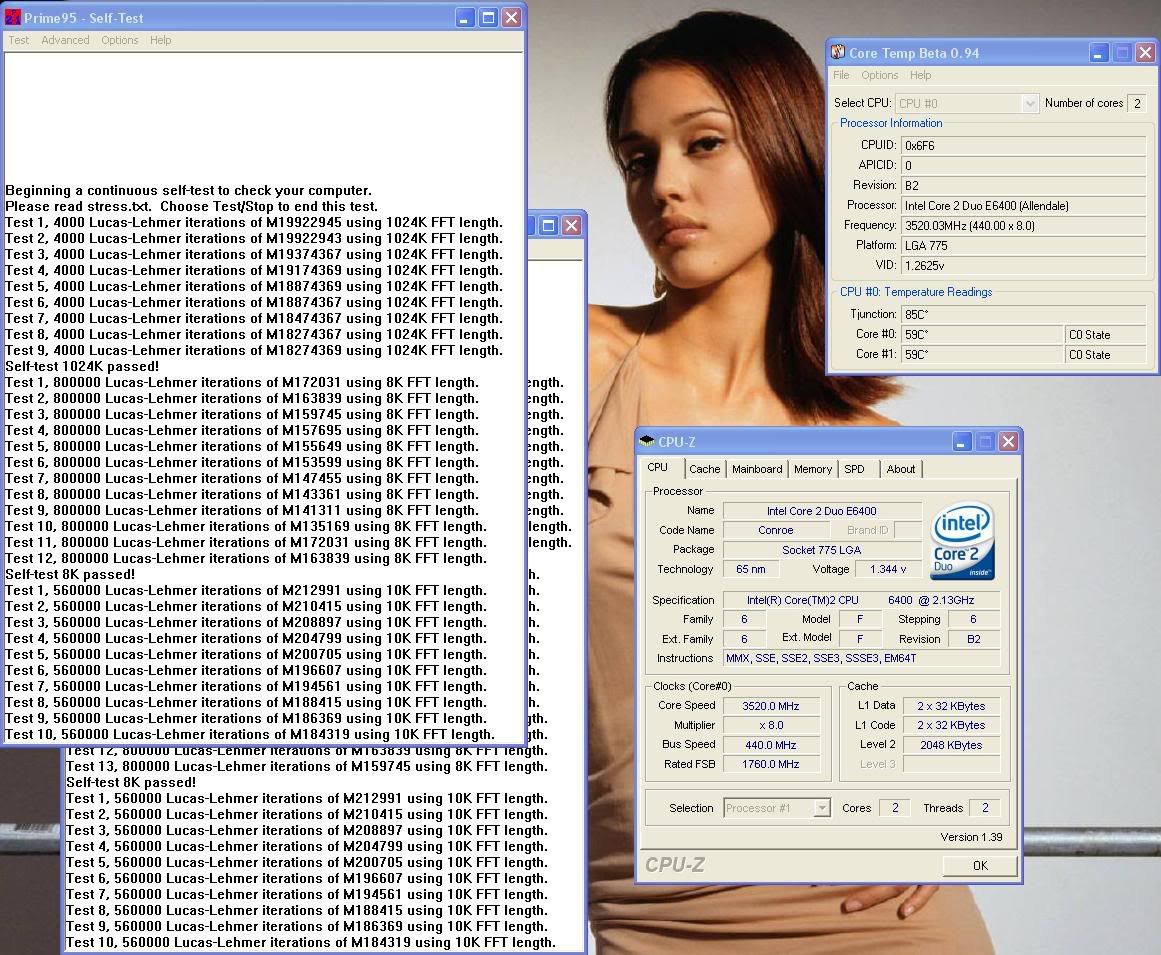Click the Threads count field in CPU-Z

click(985, 808)
